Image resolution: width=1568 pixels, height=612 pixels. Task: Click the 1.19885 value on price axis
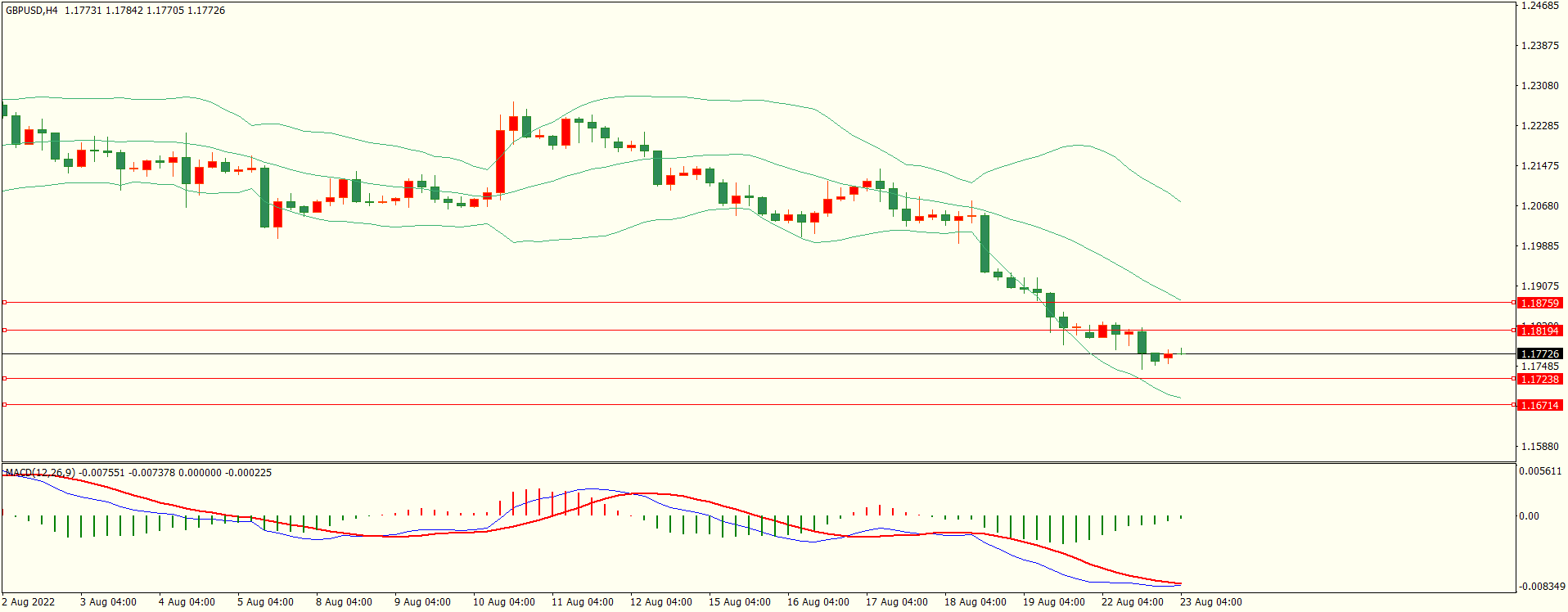[x=1539, y=246]
